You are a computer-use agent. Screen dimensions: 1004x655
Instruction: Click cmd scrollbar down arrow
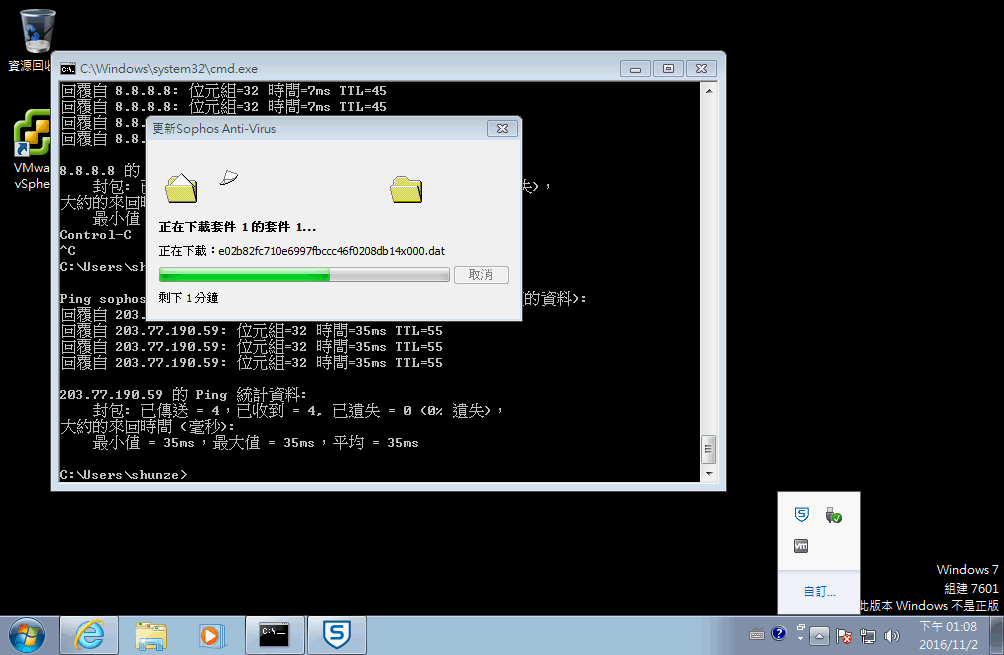pyautogui.click(x=709, y=474)
